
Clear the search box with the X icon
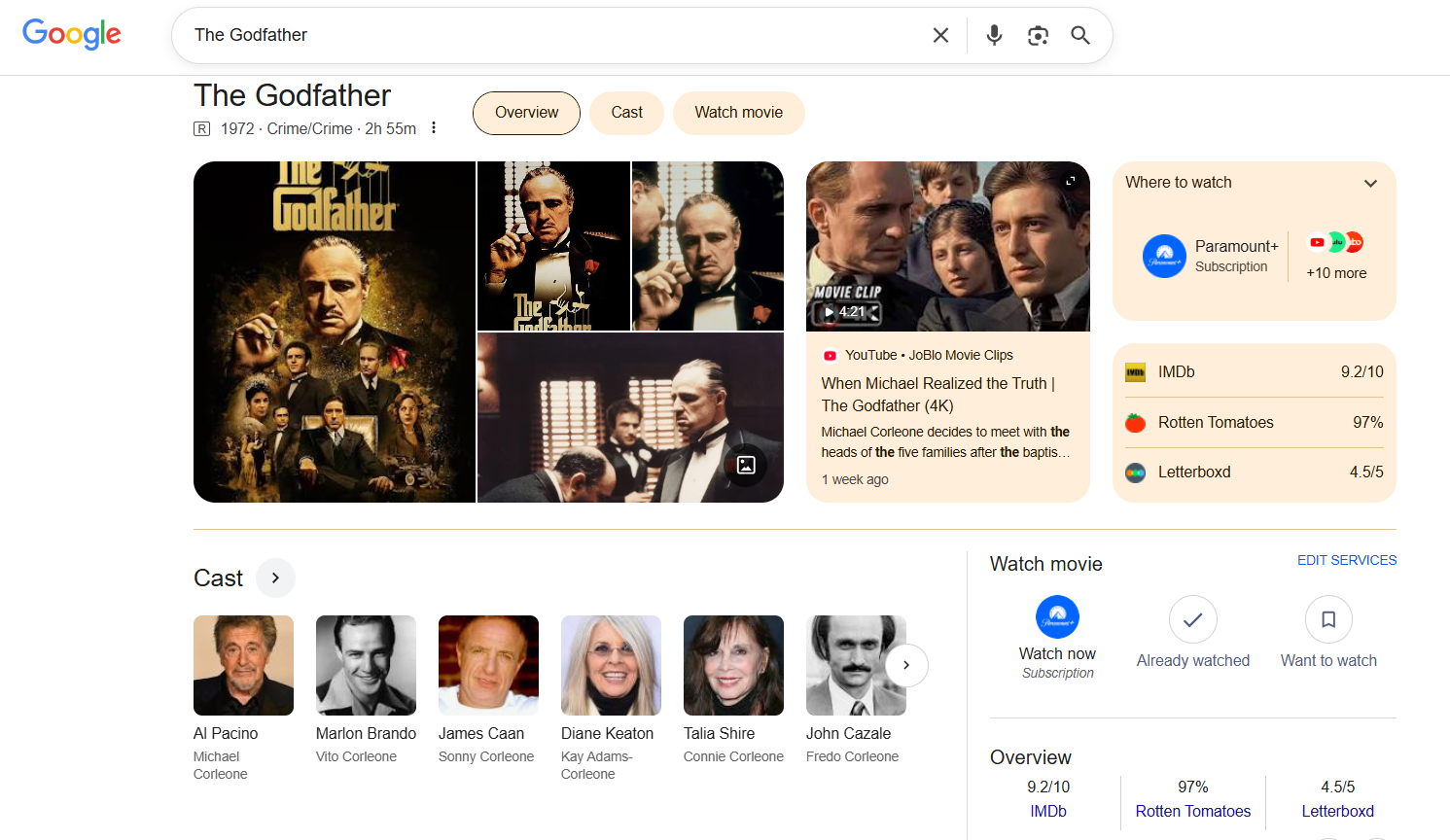pos(940,35)
